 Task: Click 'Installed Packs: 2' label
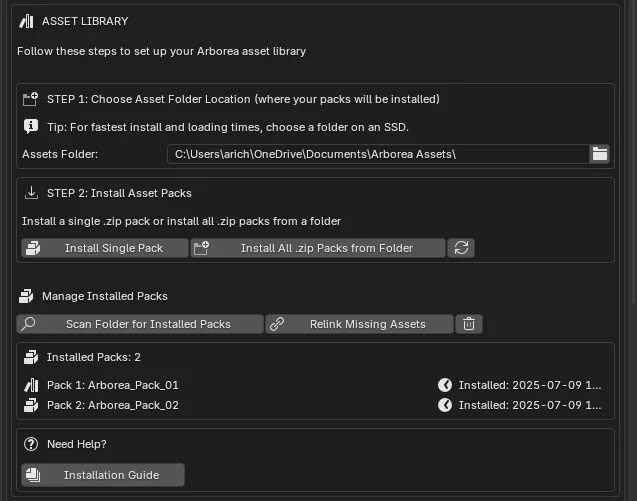point(94,357)
